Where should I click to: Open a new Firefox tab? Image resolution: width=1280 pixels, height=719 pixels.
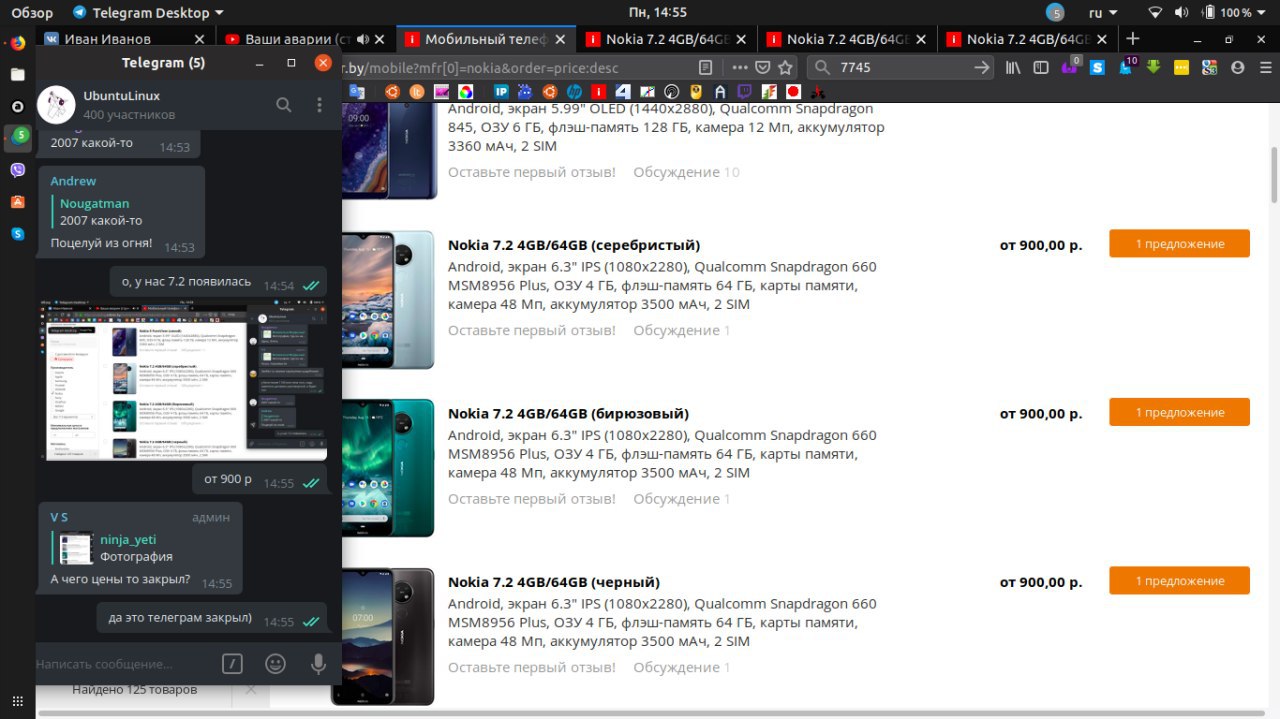pyautogui.click(x=1133, y=39)
